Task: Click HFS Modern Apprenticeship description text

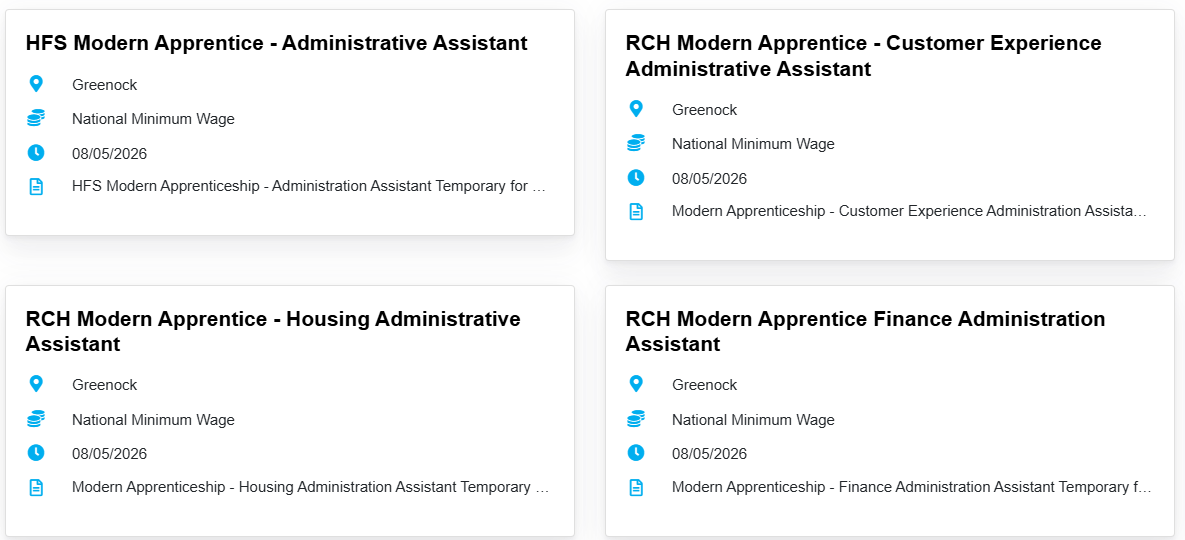Action: pos(309,186)
